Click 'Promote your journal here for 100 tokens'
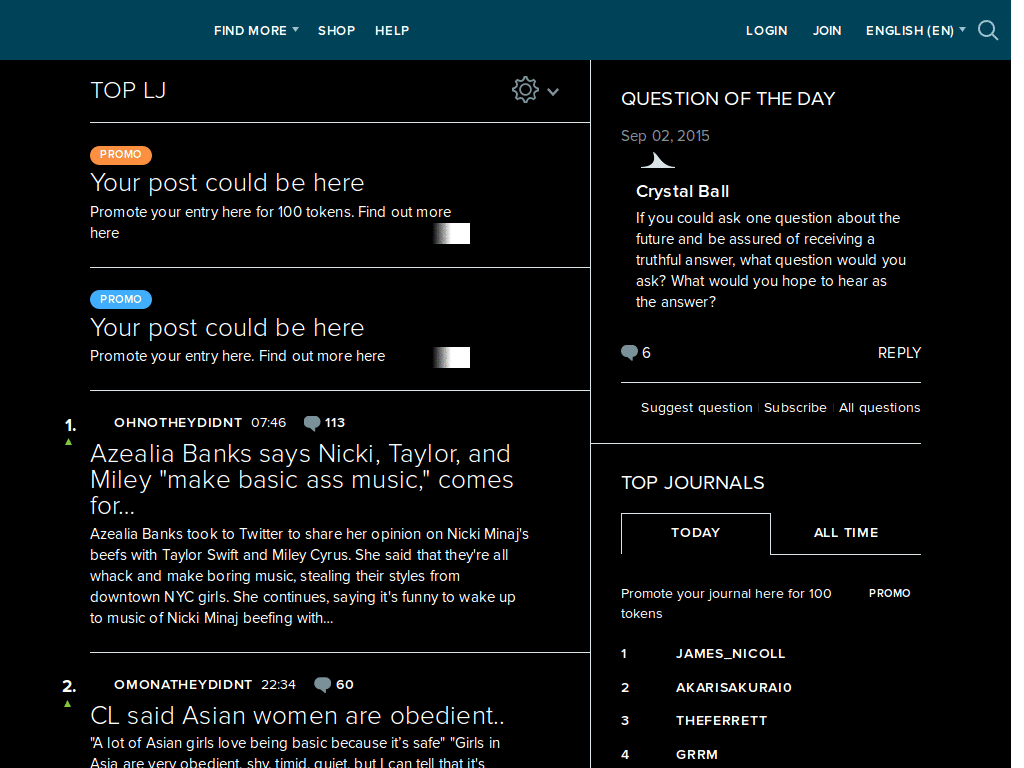The width and height of the screenshot is (1024, 768). tap(726, 603)
